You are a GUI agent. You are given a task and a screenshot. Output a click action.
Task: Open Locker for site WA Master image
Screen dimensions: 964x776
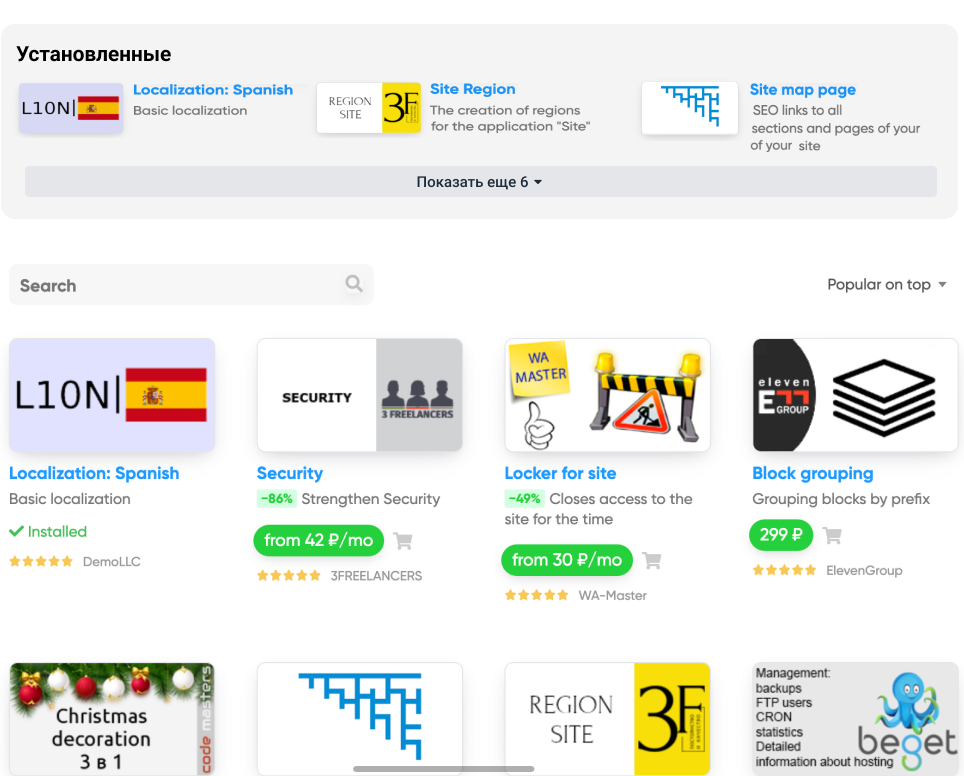607,395
